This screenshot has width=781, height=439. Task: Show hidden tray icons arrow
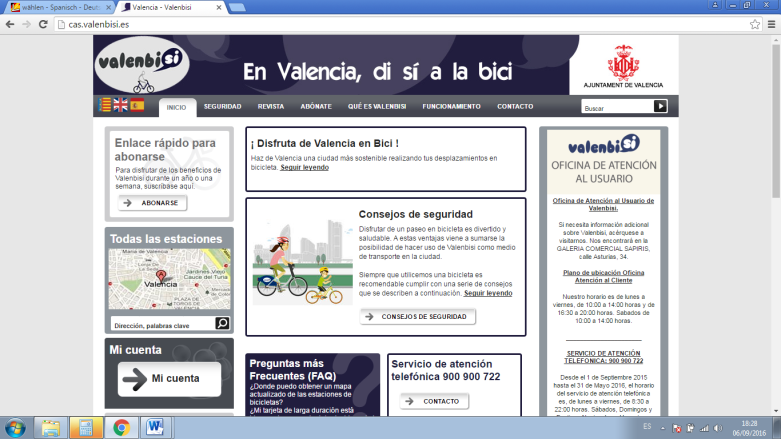click(662, 428)
